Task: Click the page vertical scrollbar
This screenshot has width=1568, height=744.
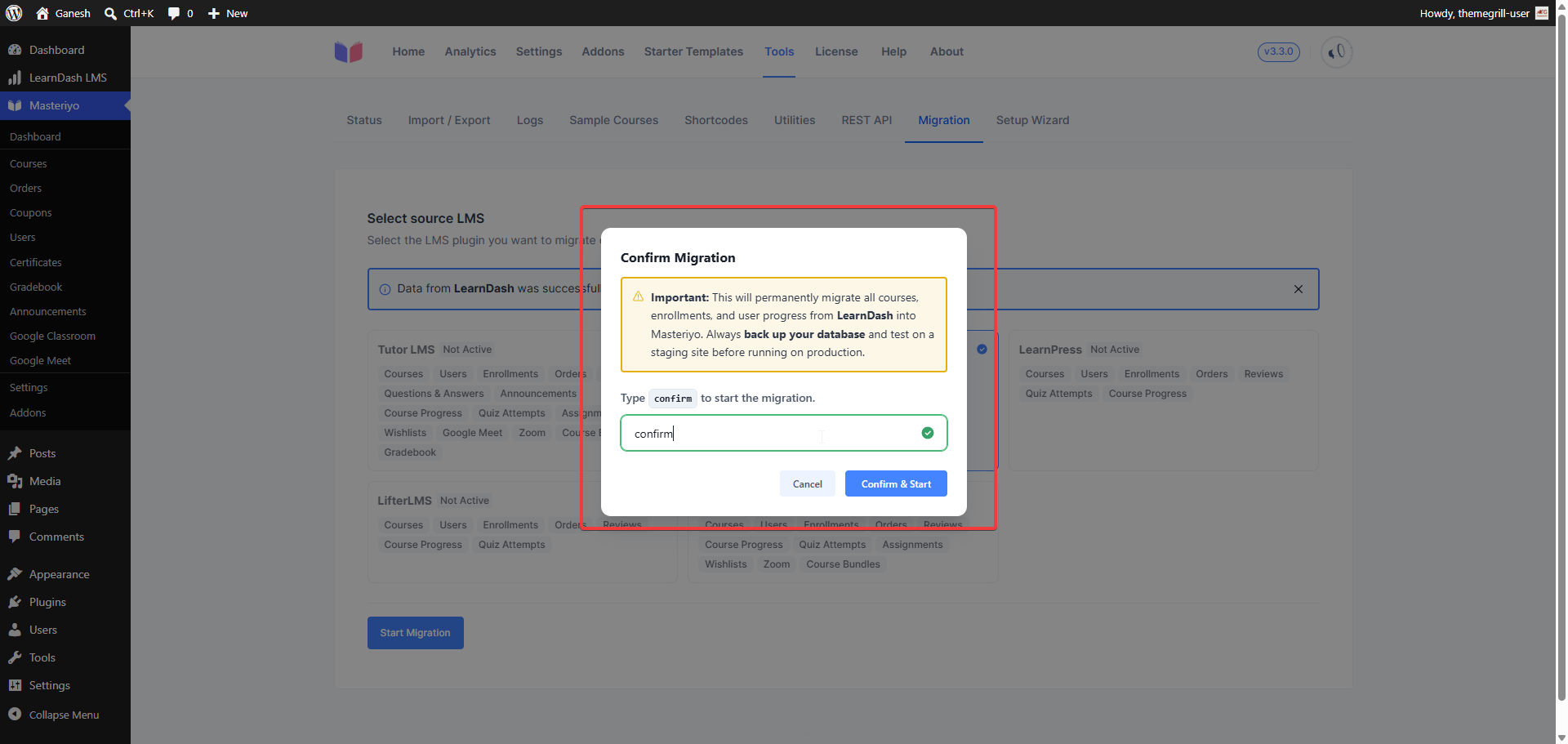Action: 1561,359
